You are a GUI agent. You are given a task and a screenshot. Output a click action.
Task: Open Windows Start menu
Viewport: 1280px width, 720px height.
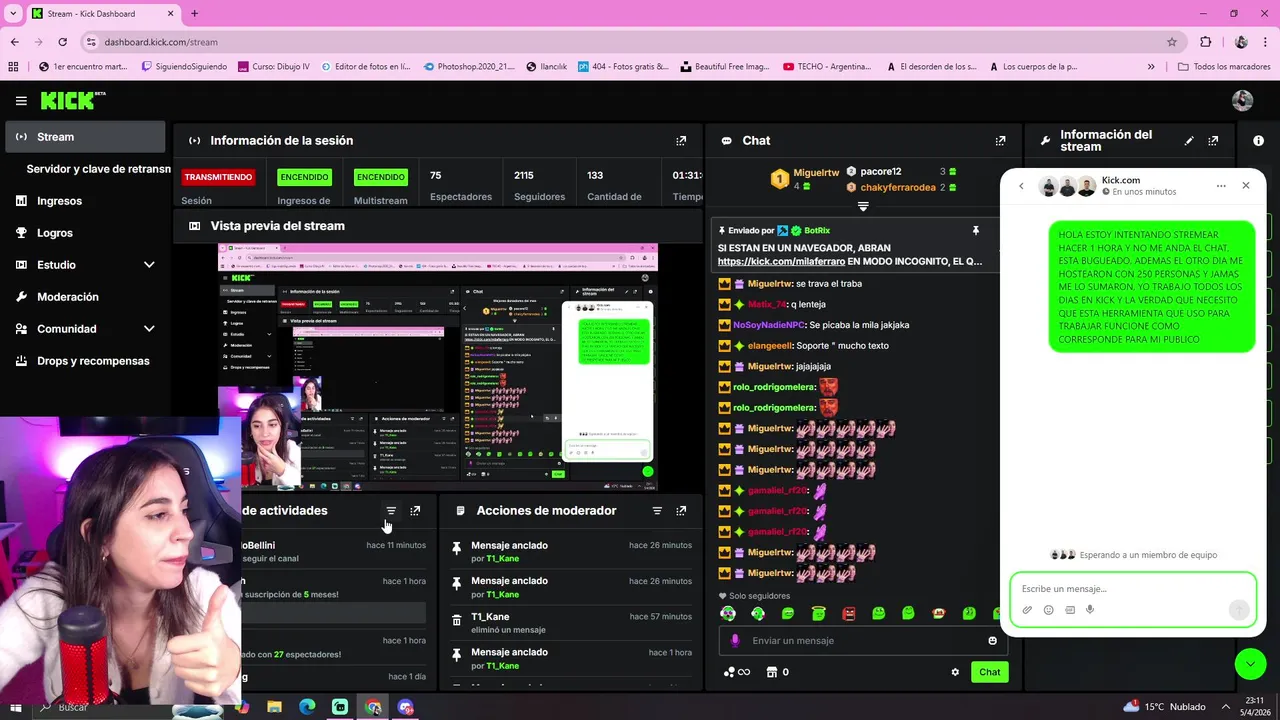click(15, 707)
